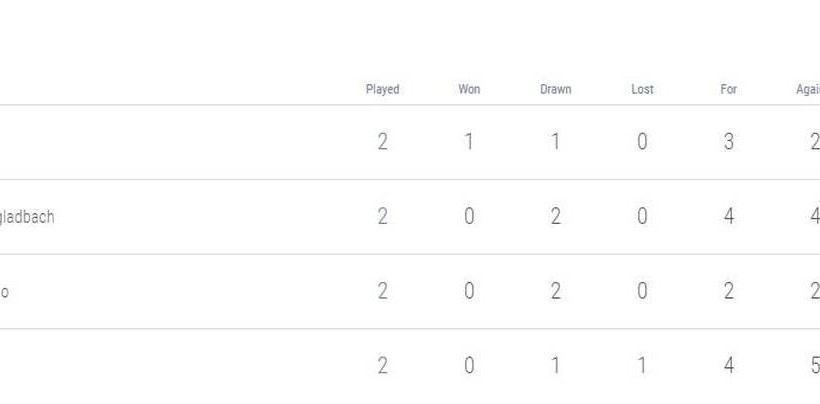Click the last row's Lost value 1

[x=642, y=366]
